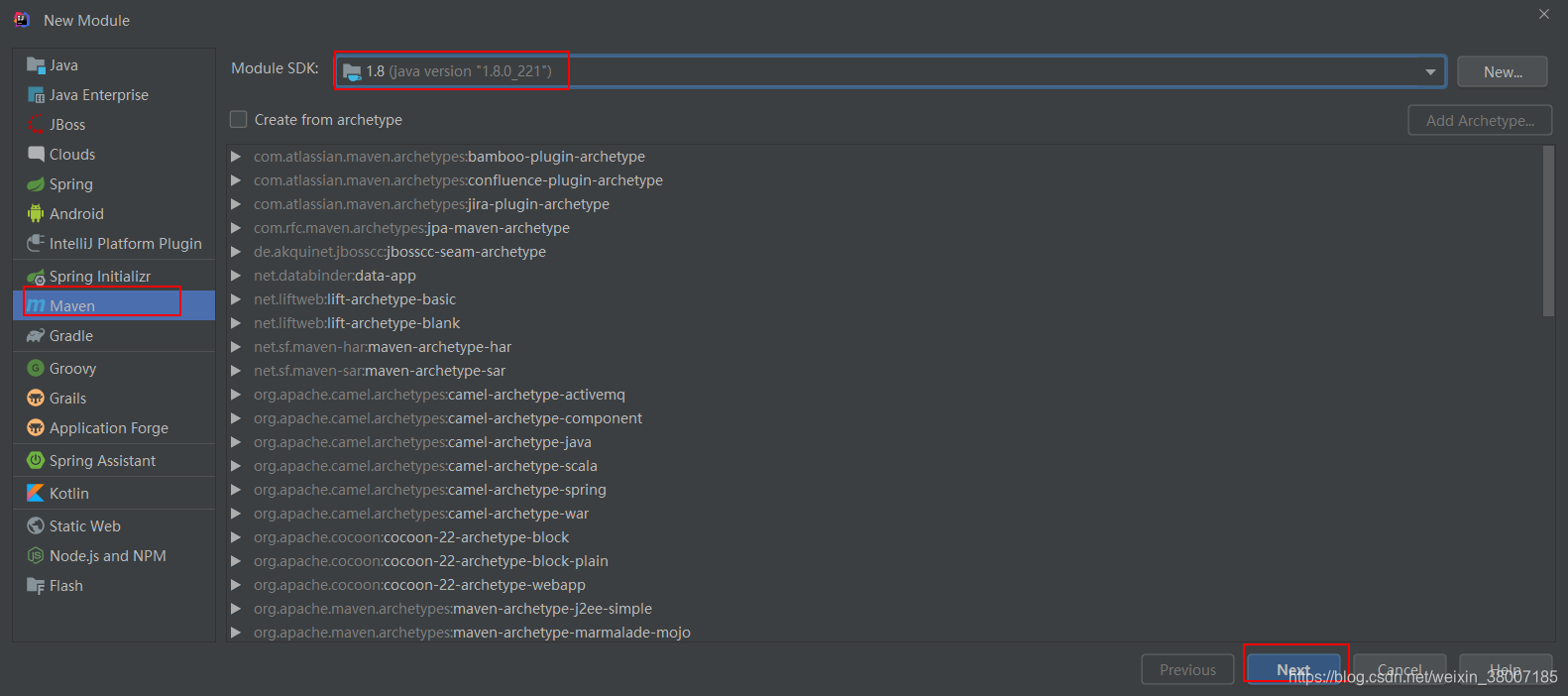Select maven-archetype-j2ee-simple row
The image size is (1568, 696).
[x=884, y=609]
